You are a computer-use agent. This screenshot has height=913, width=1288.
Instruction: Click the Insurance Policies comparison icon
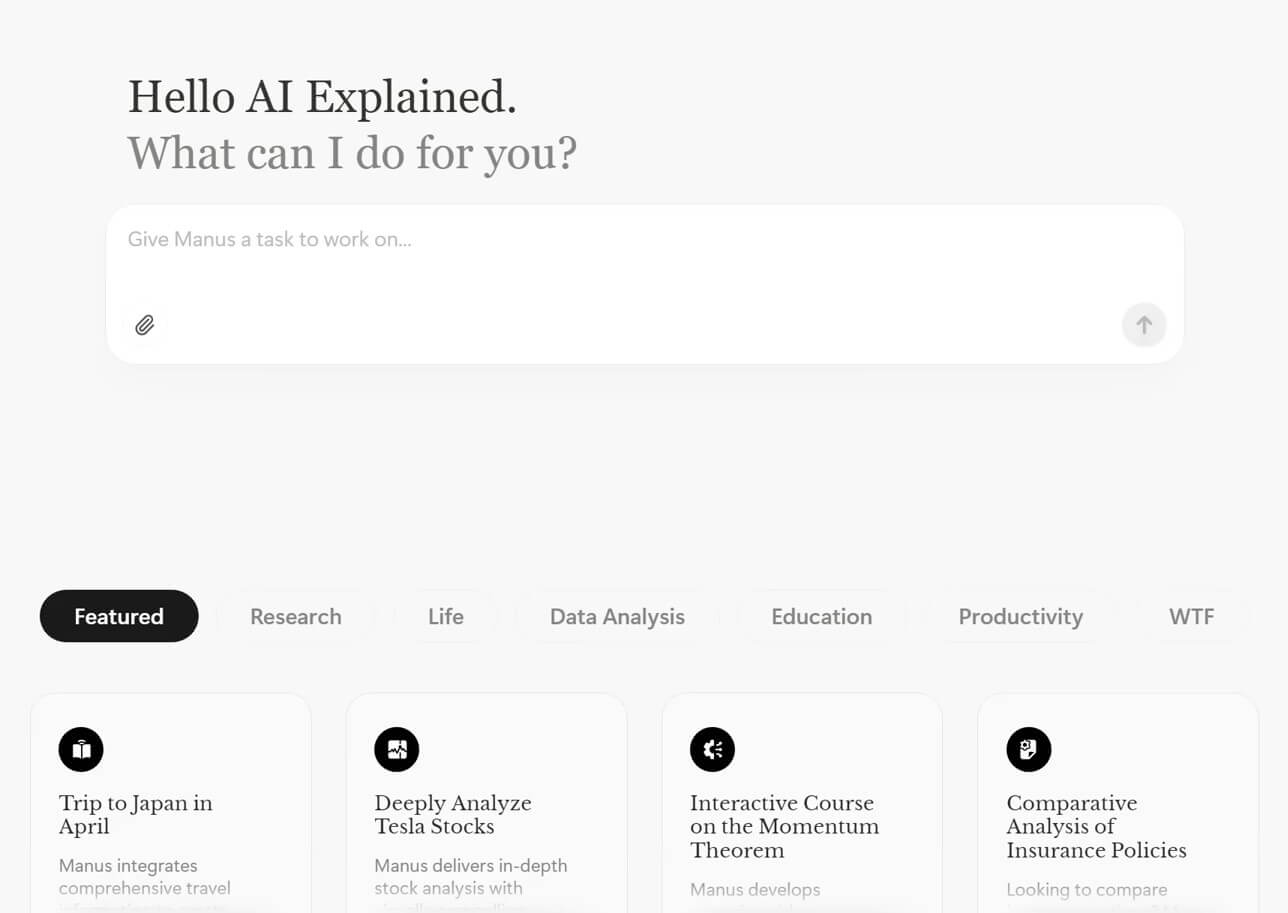click(x=1028, y=749)
